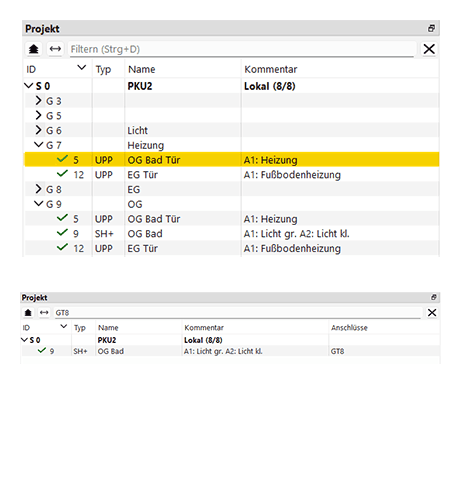Click the tree home icon in lower Projekt panel
The width and height of the screenshot is (459, 480).
(28, 313)
